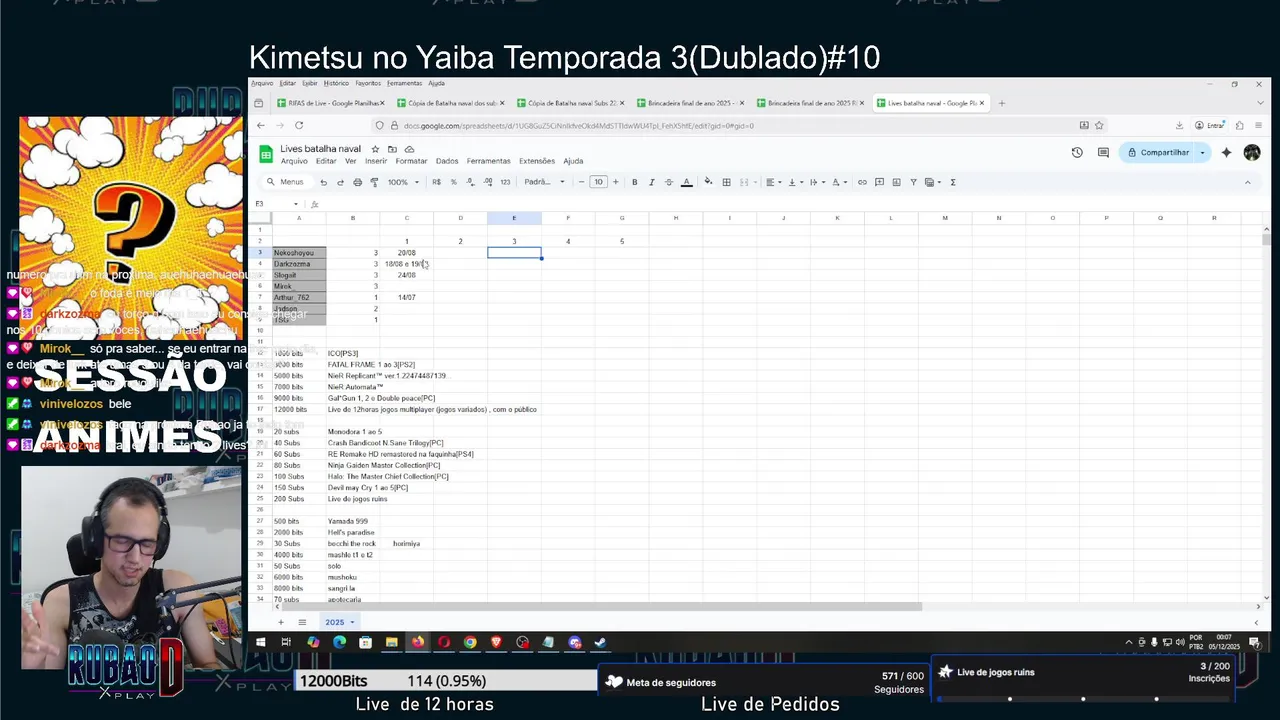The width and height of the screenshot is (1280, 720).
Task: Decrease font size with minus button
Action: 580,182
